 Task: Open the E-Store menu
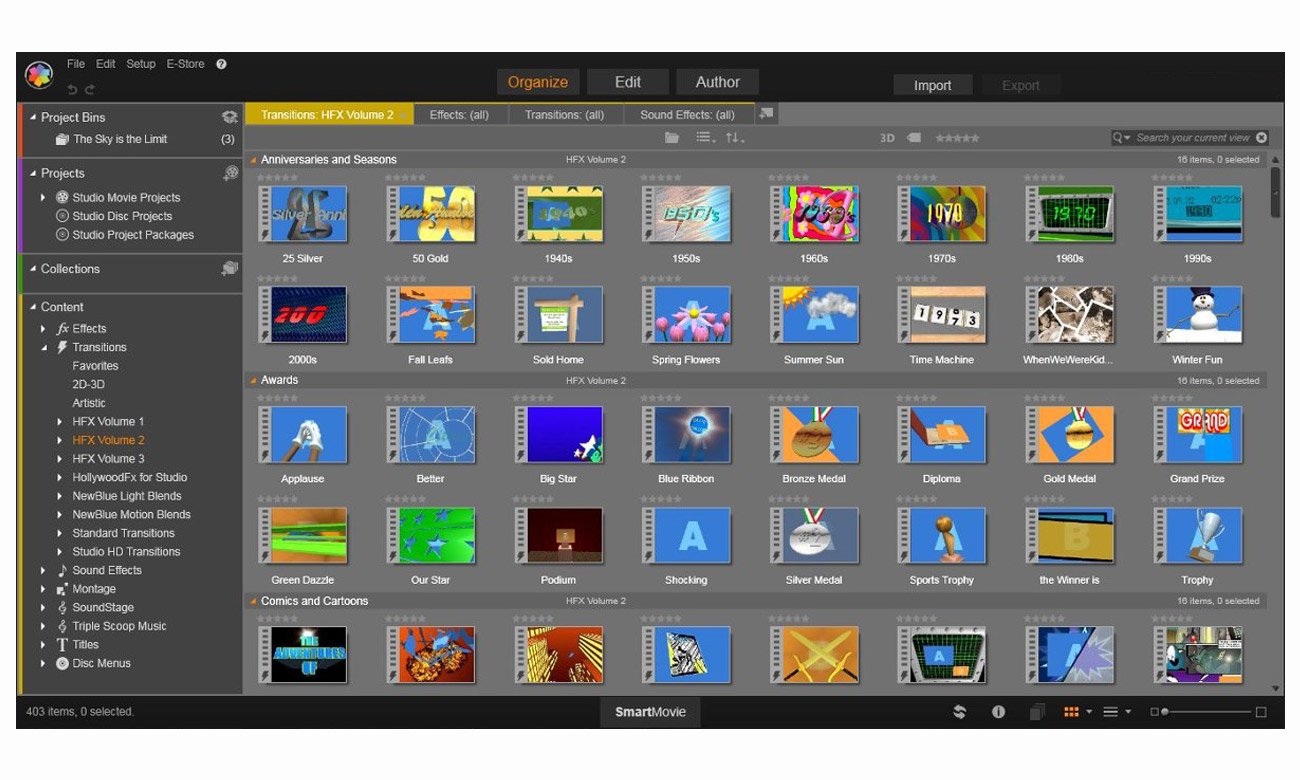tap(185, 64)
